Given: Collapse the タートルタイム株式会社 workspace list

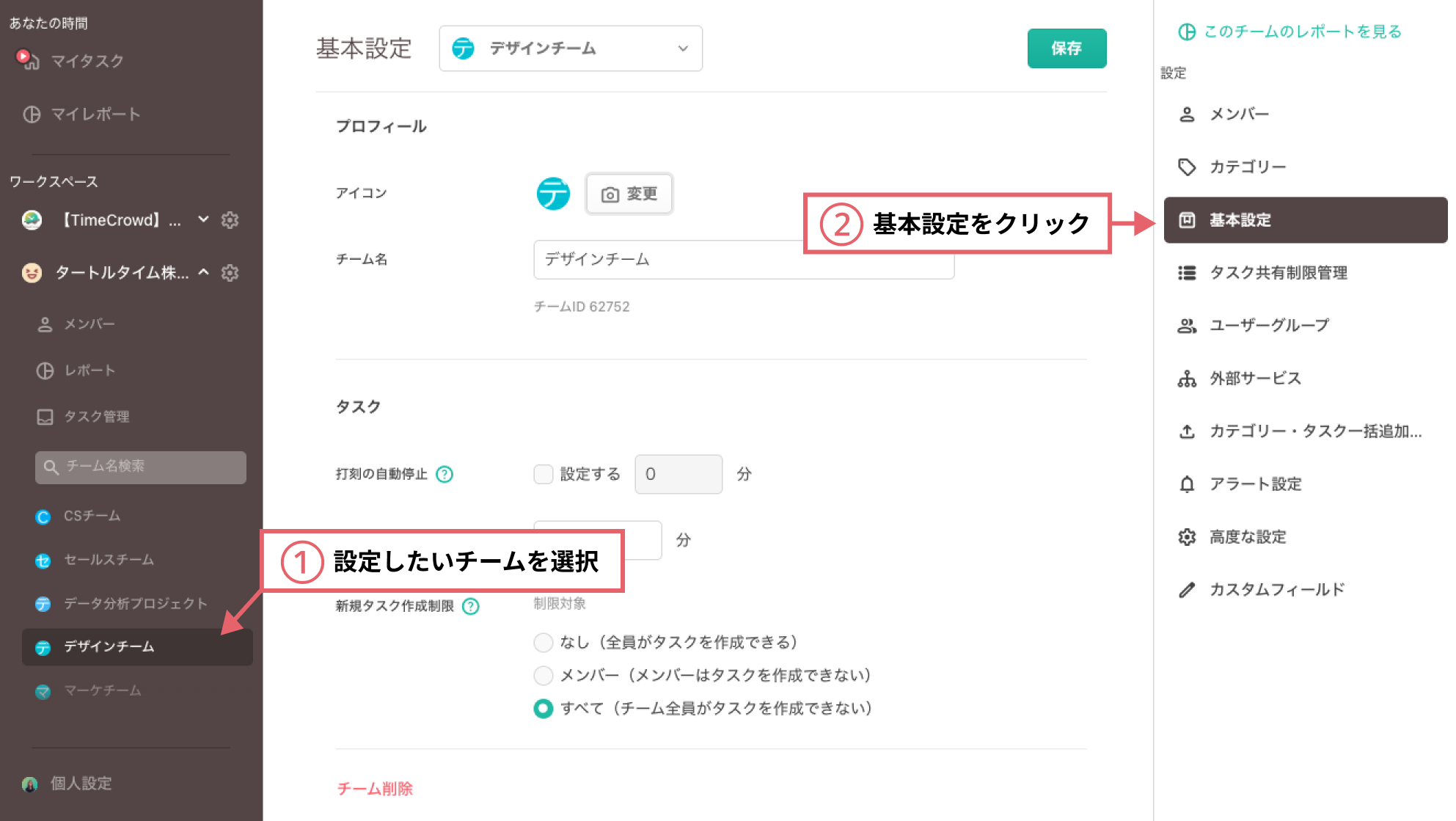Looking at the screenshot, I should [x=203, y=272].
